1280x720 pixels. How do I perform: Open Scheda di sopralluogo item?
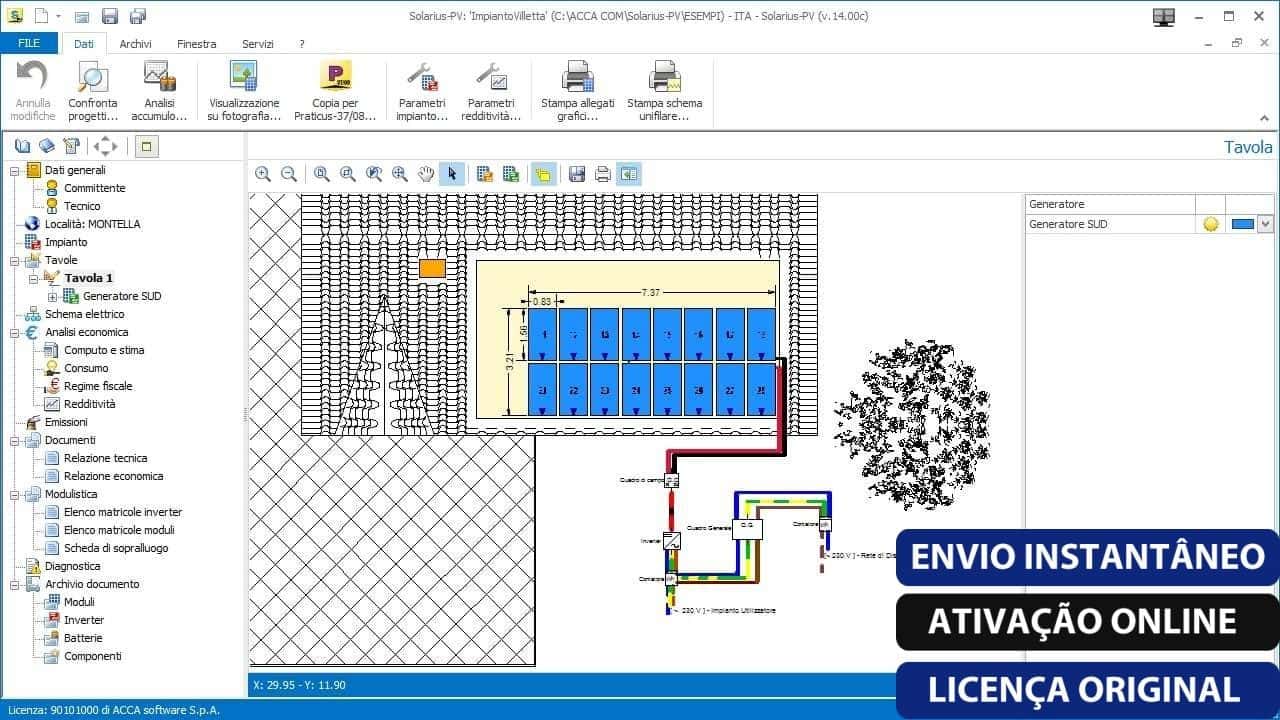(116, 548)
